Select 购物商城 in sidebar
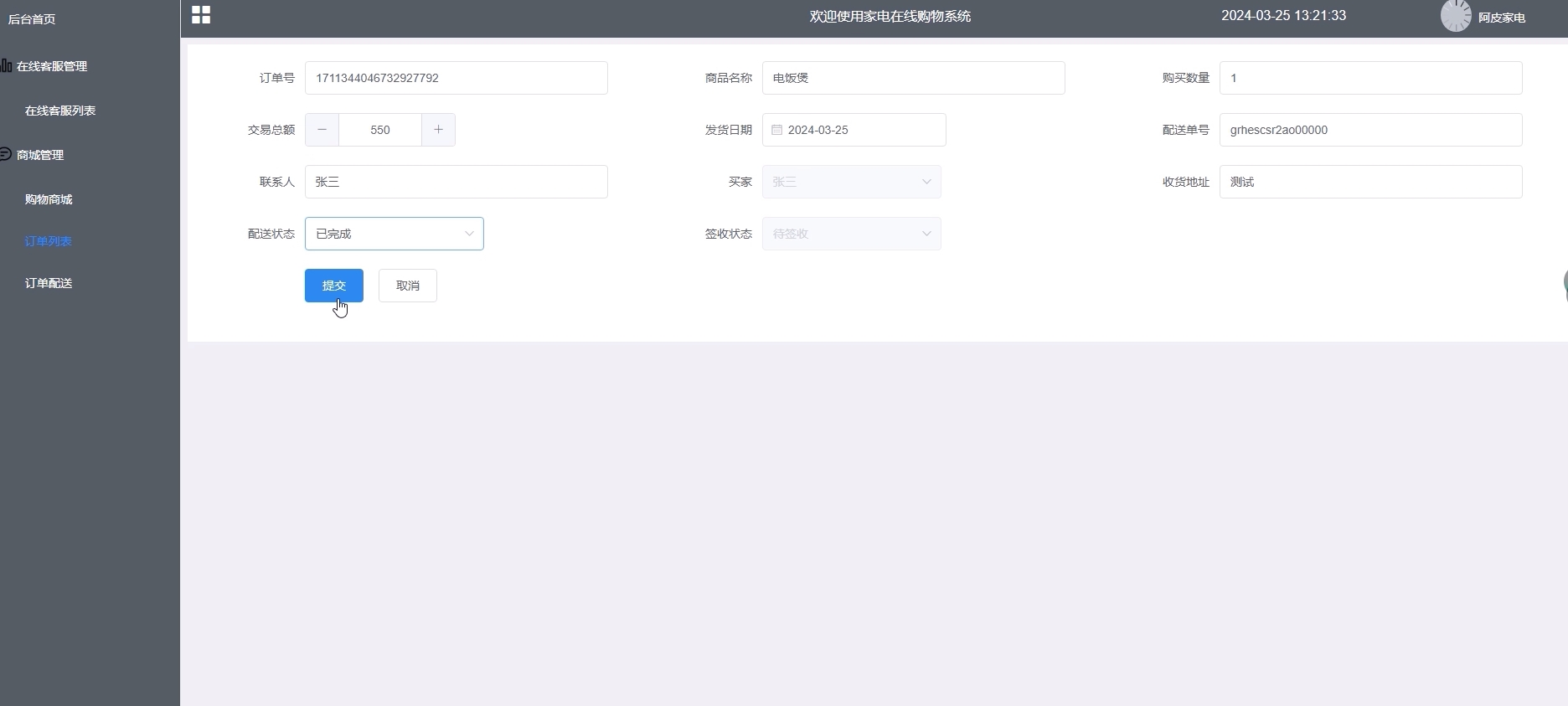The image size is (1568, 706). point(49,199)
